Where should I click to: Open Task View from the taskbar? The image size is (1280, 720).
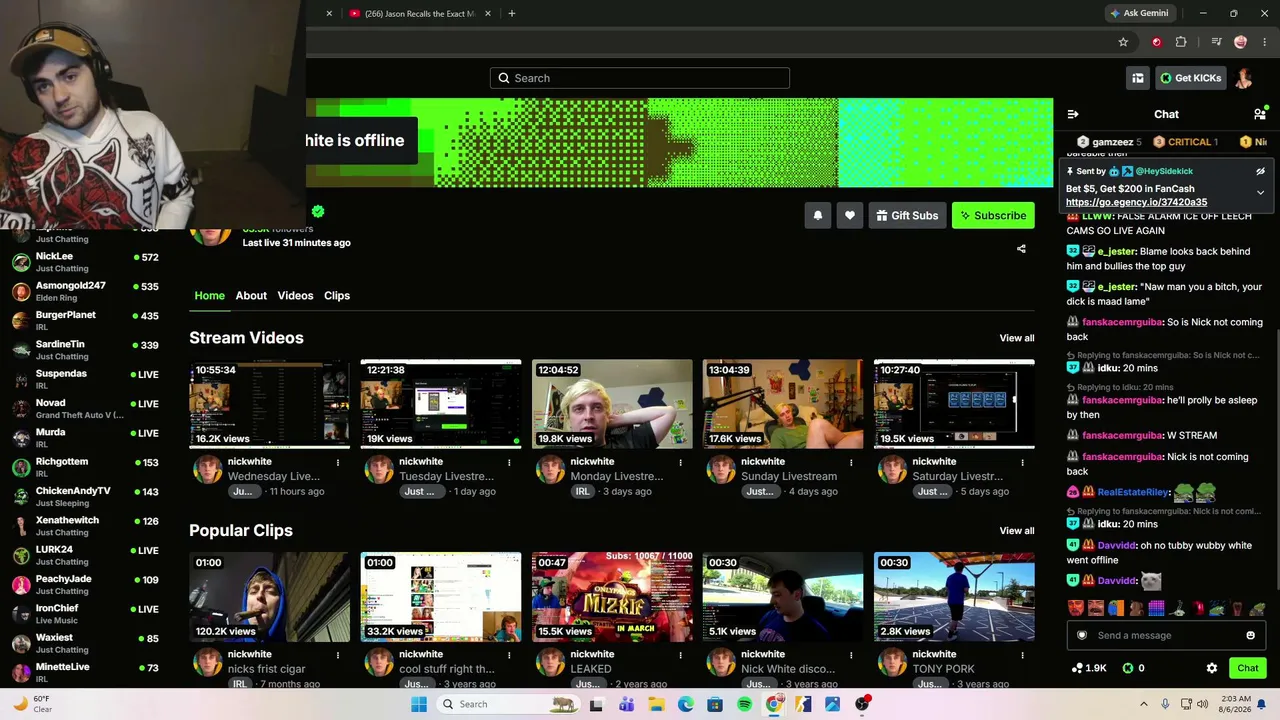pos(597,704)
